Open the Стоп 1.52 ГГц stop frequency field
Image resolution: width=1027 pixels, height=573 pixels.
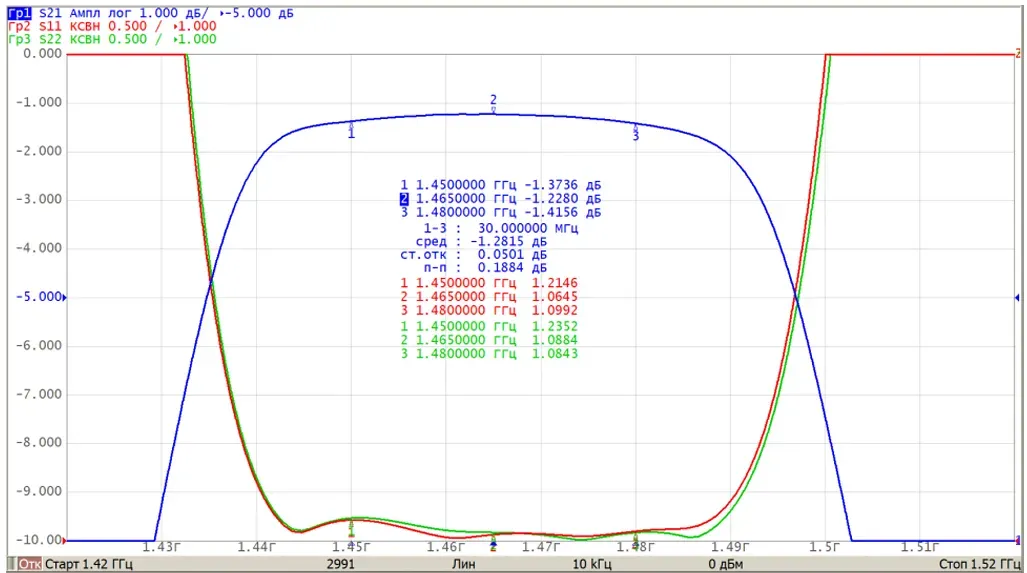pyautogui.click(x=979, y=564)
